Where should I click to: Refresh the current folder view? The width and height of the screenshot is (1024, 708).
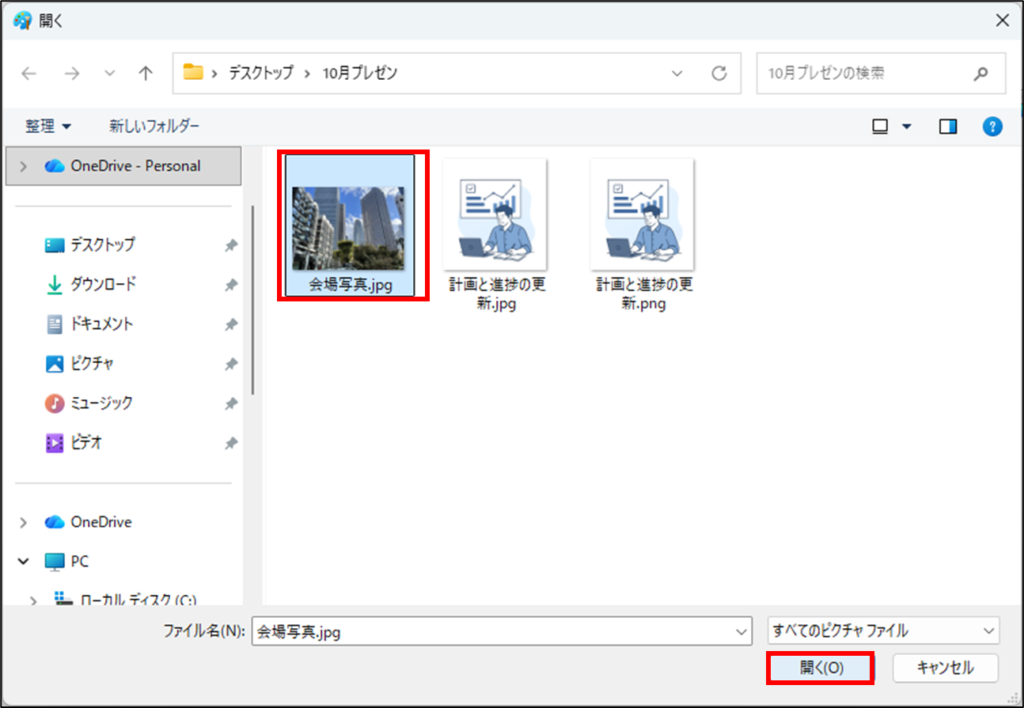(x=718, y=73)
